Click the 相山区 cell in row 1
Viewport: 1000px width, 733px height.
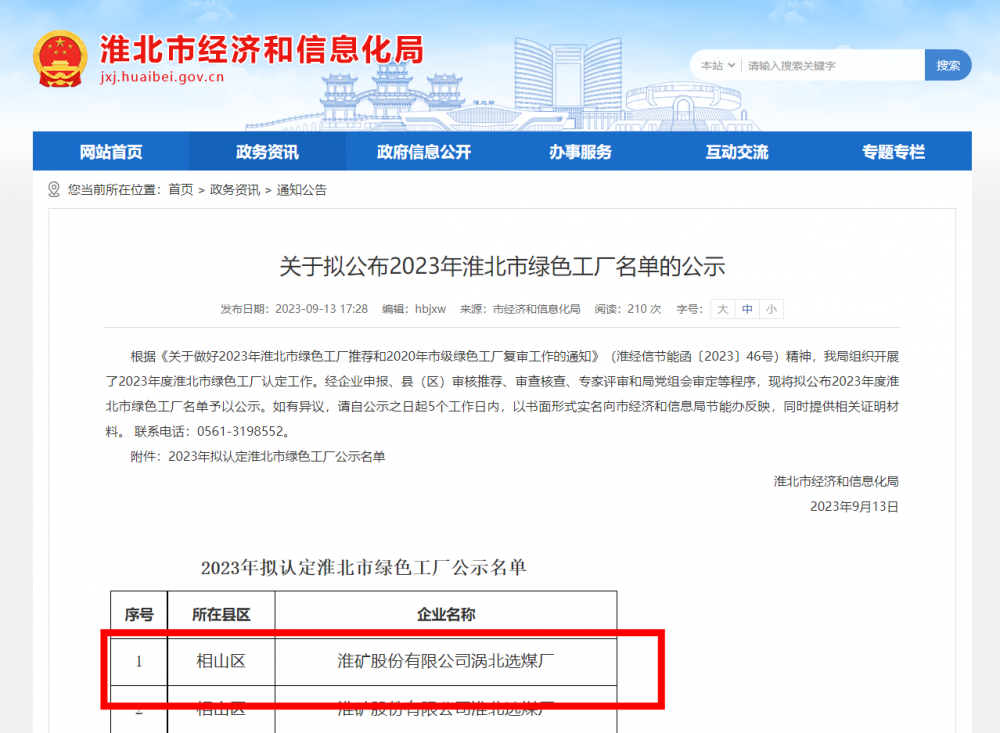[221, 661]
